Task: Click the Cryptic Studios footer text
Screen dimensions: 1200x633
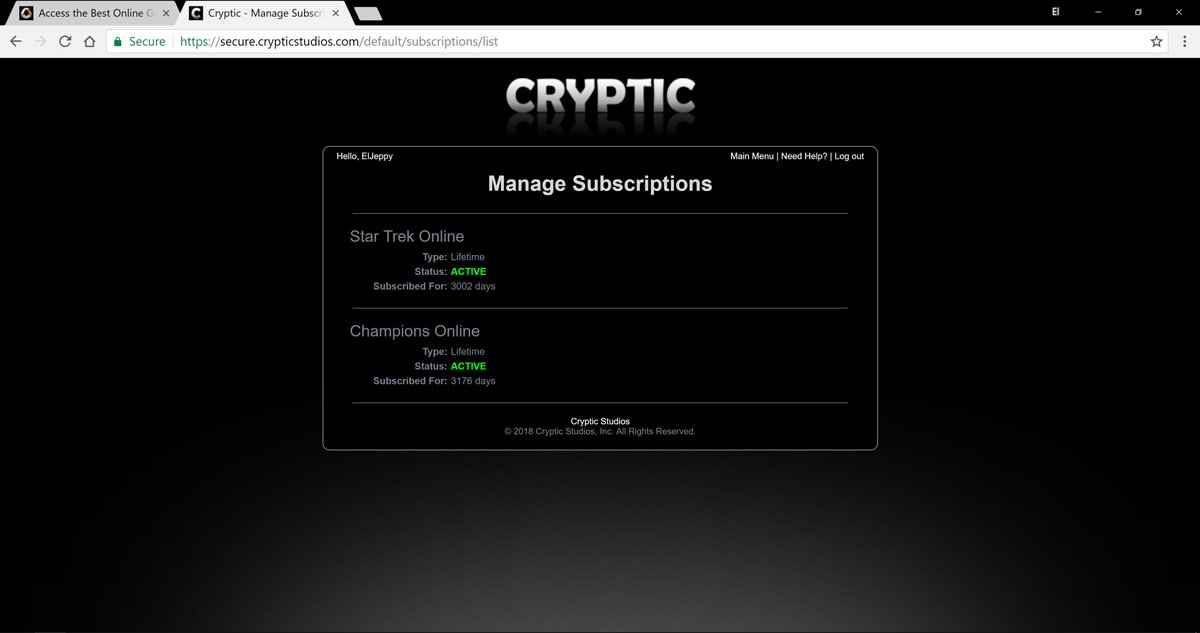Action: point(600,421)
